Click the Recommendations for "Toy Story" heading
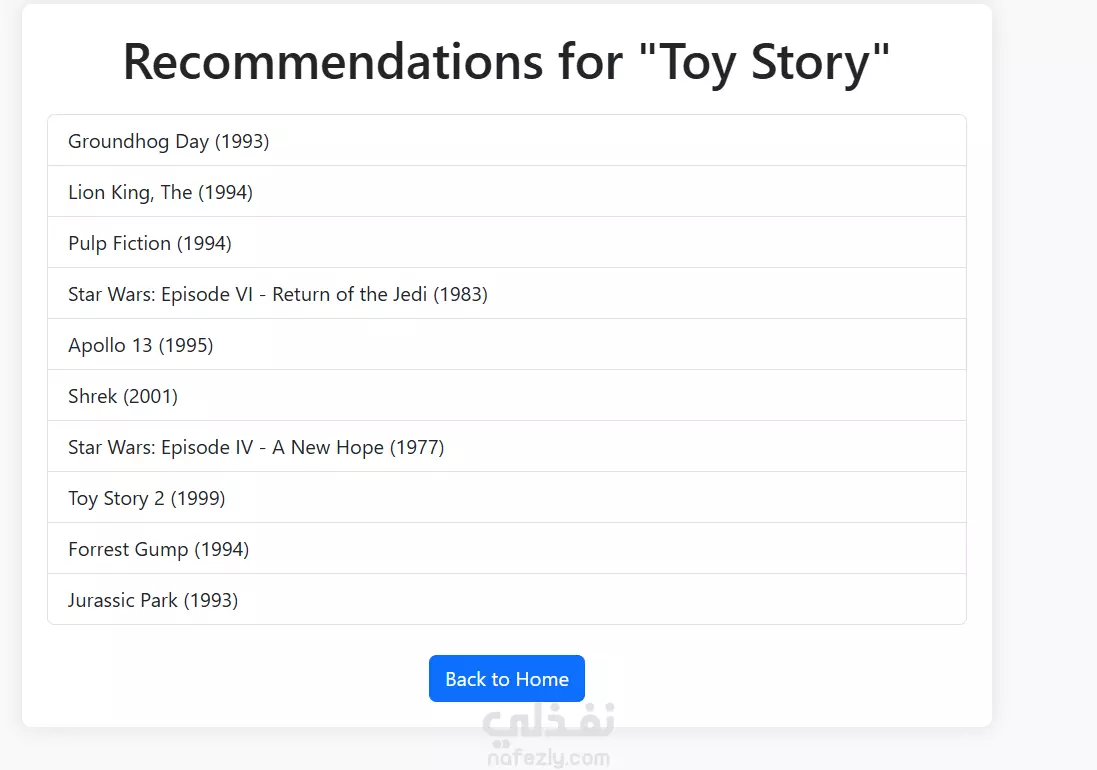The width and height of the screenshot is (1097, 770). [506, 61]
